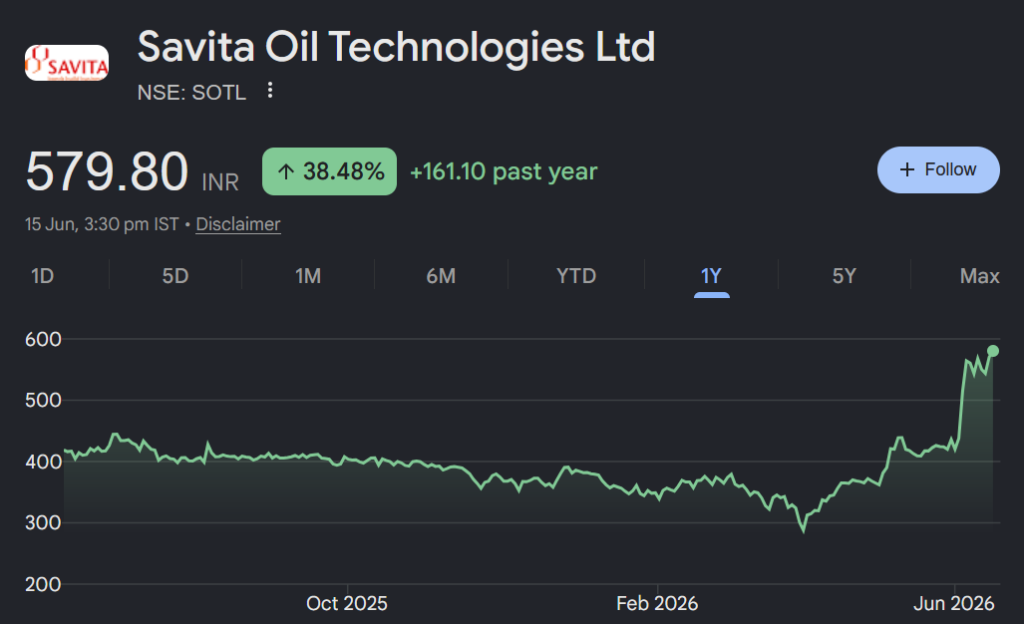Click the 200 y-axis label
Image resolution: width=1024 pixels, height=624 pixels.
click(43, 584)
